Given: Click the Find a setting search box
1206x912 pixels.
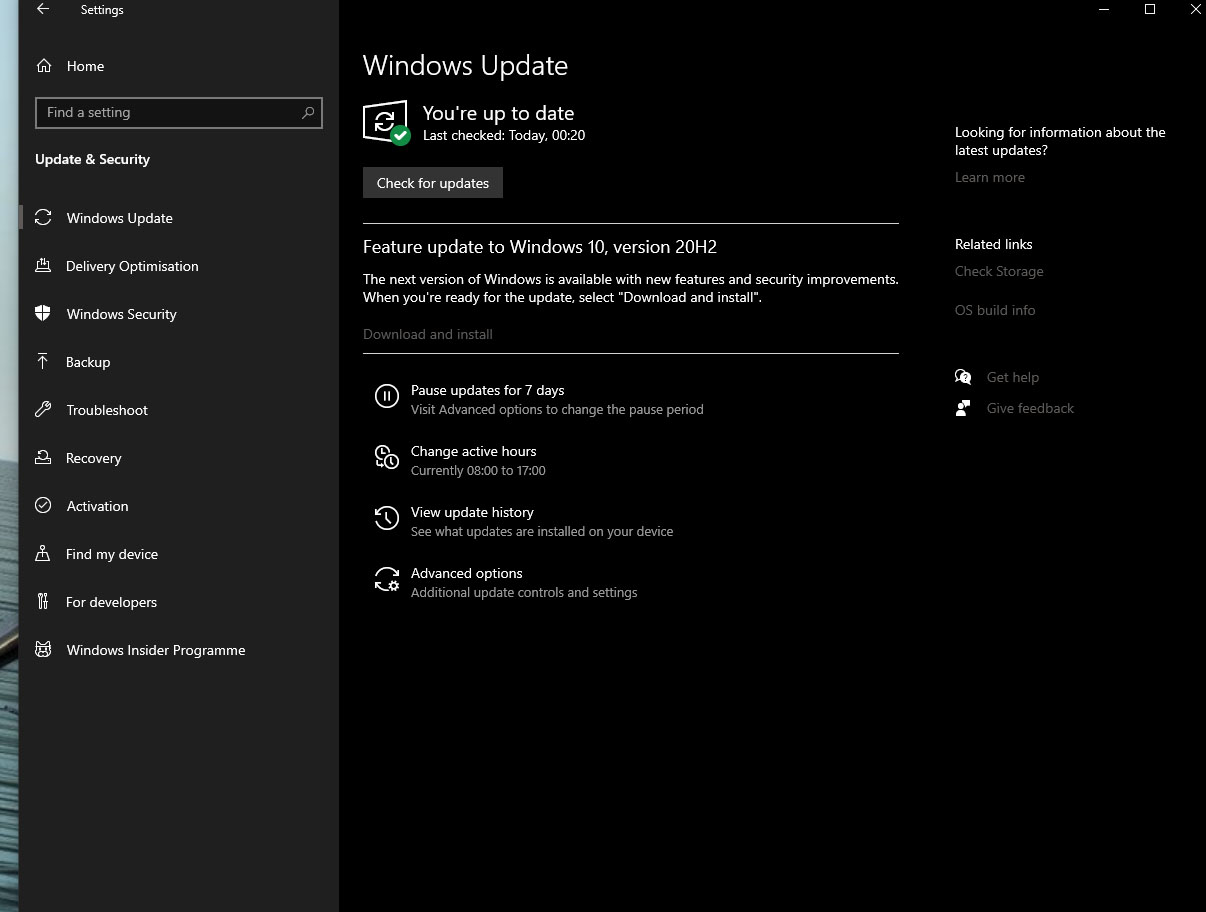Looking at the screenshot, I should (x=179, y=113).
